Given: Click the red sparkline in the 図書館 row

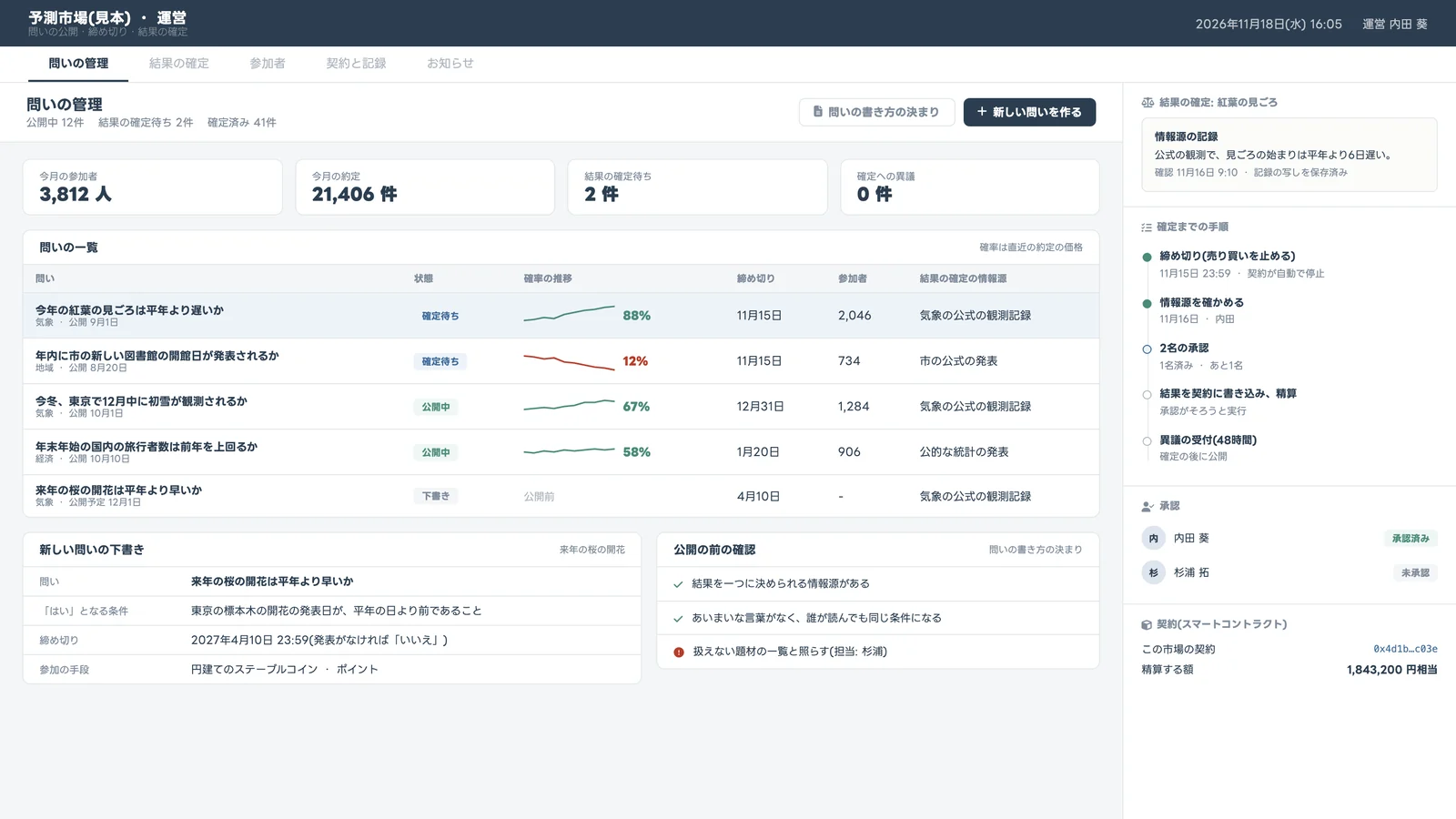Looking at the screenshot, I should click(x=569, y=361).
